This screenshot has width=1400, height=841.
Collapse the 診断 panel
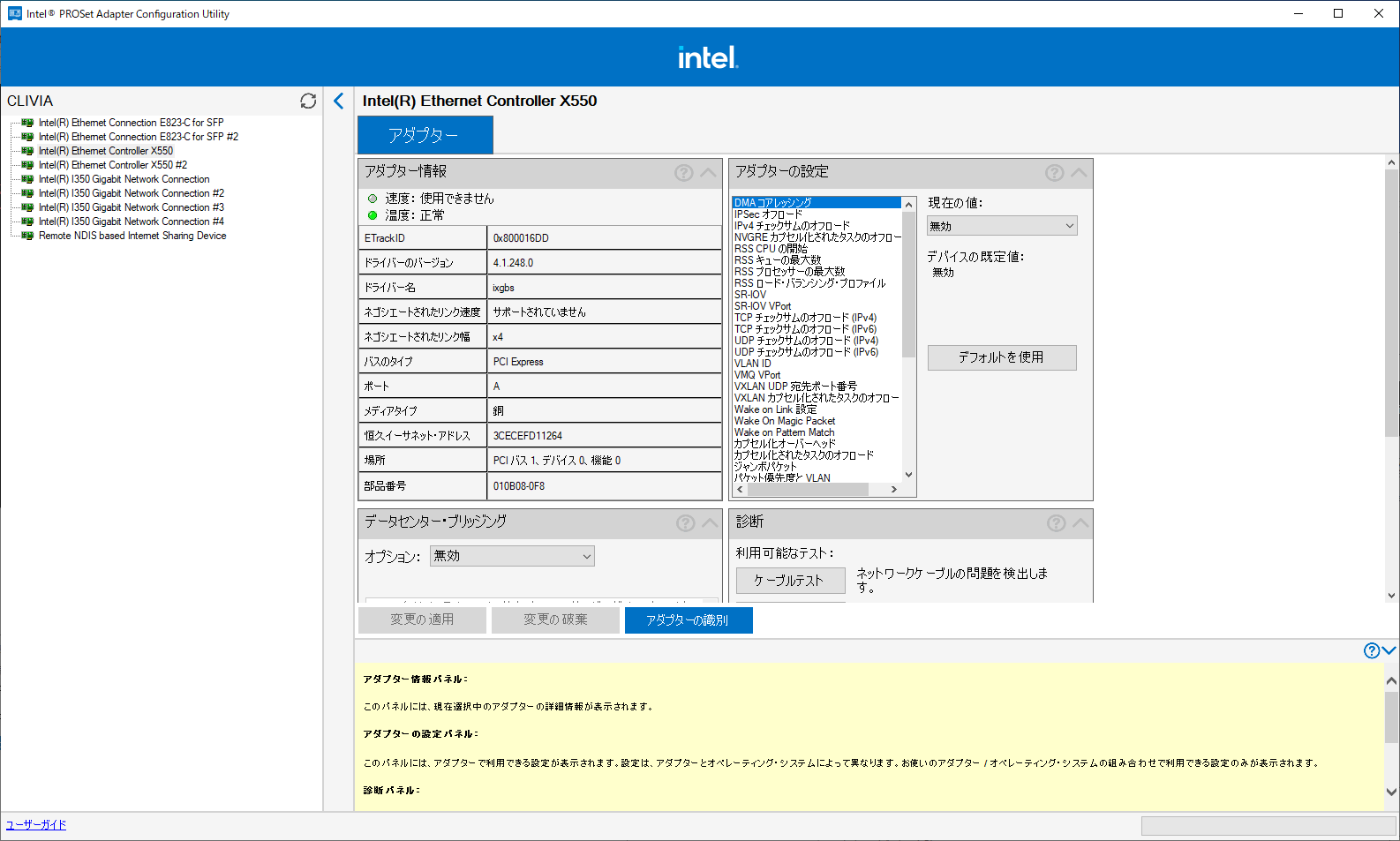[x=1080, y=523]
